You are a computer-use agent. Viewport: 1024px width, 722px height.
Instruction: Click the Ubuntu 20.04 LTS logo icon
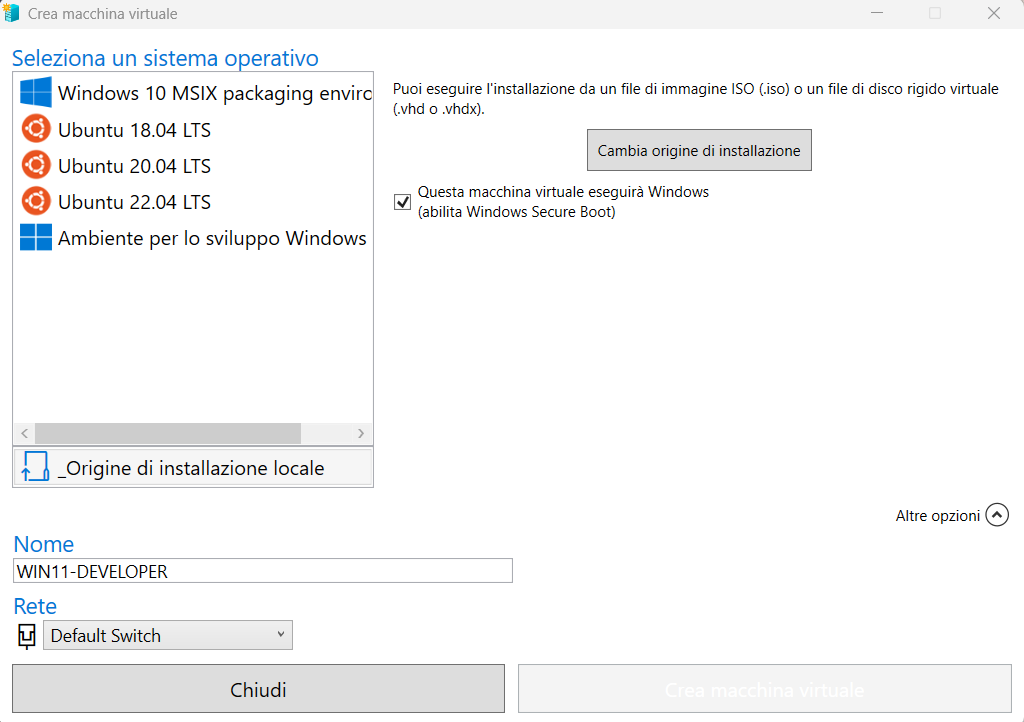(x=36, y=165)
